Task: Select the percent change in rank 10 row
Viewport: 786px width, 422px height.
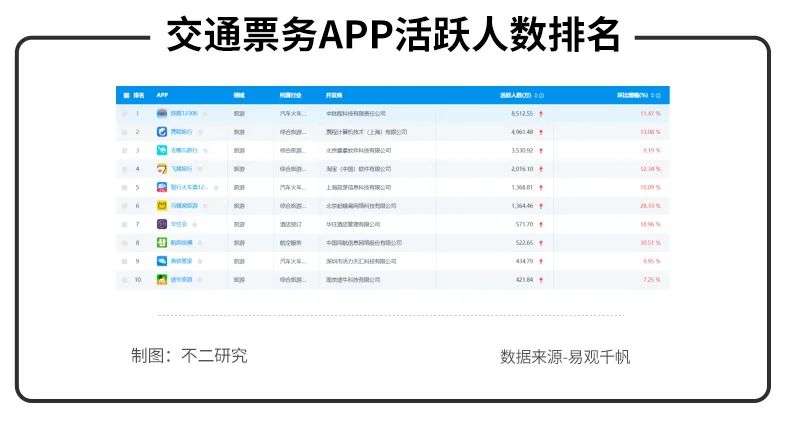Action: [x=652, y=280]
